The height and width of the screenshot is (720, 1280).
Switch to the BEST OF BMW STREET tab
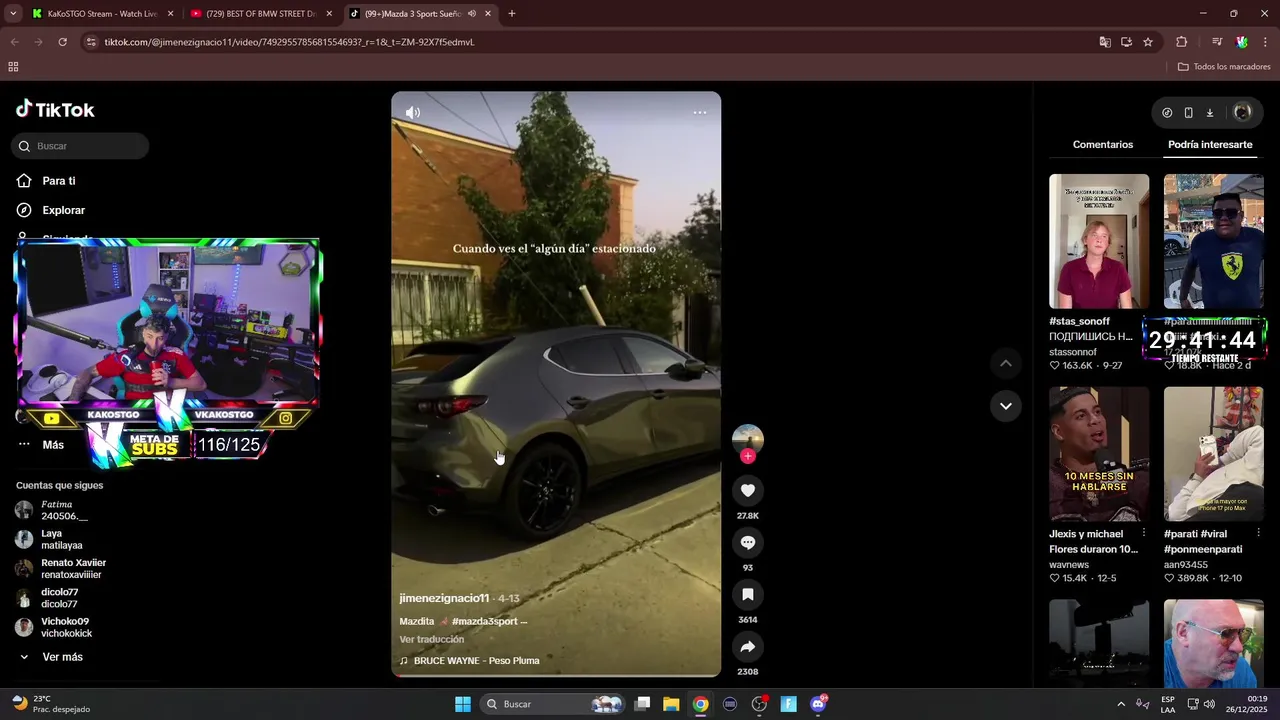260,14
